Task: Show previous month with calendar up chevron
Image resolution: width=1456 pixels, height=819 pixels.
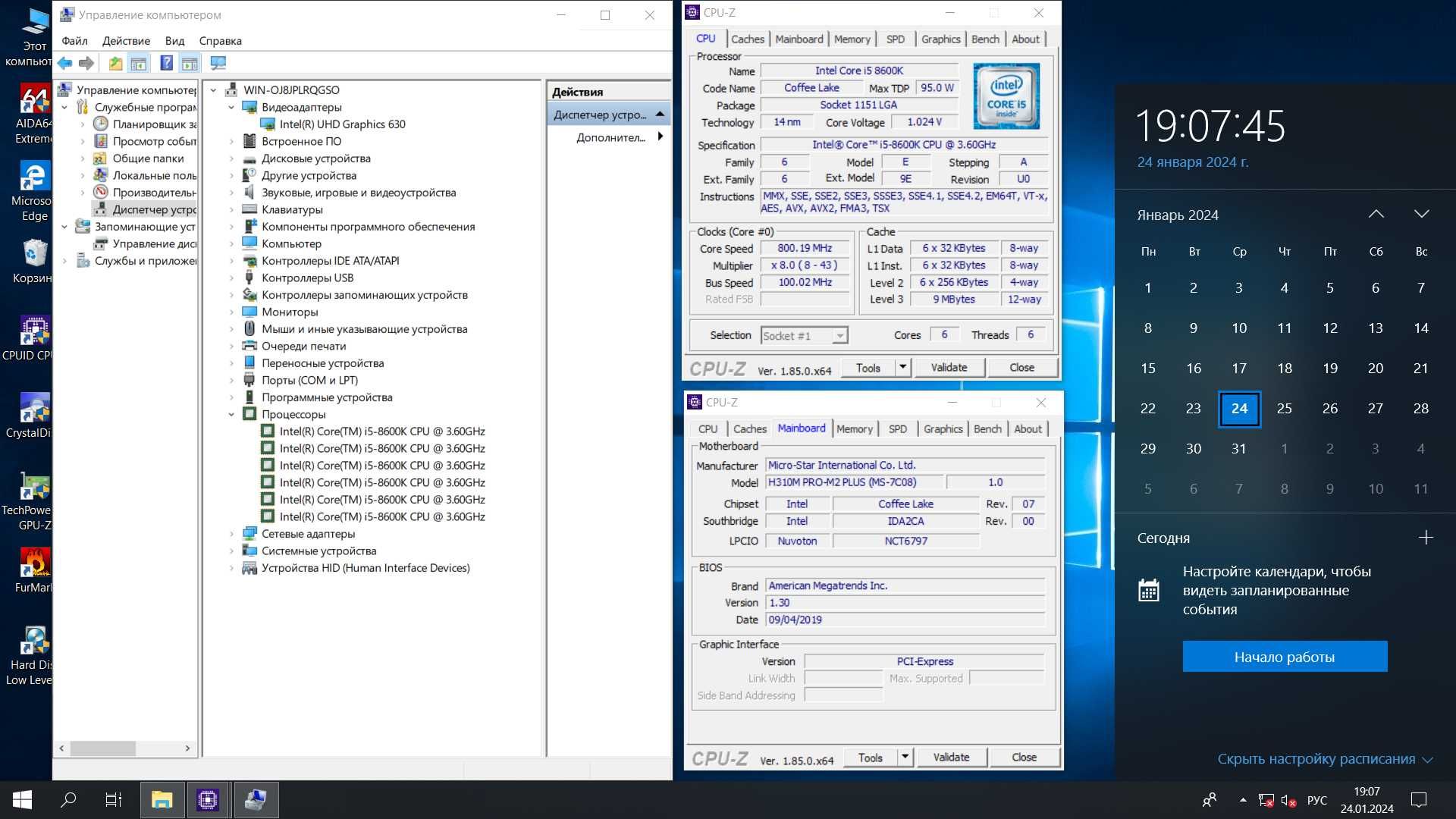Action: tap(1376, 214)
